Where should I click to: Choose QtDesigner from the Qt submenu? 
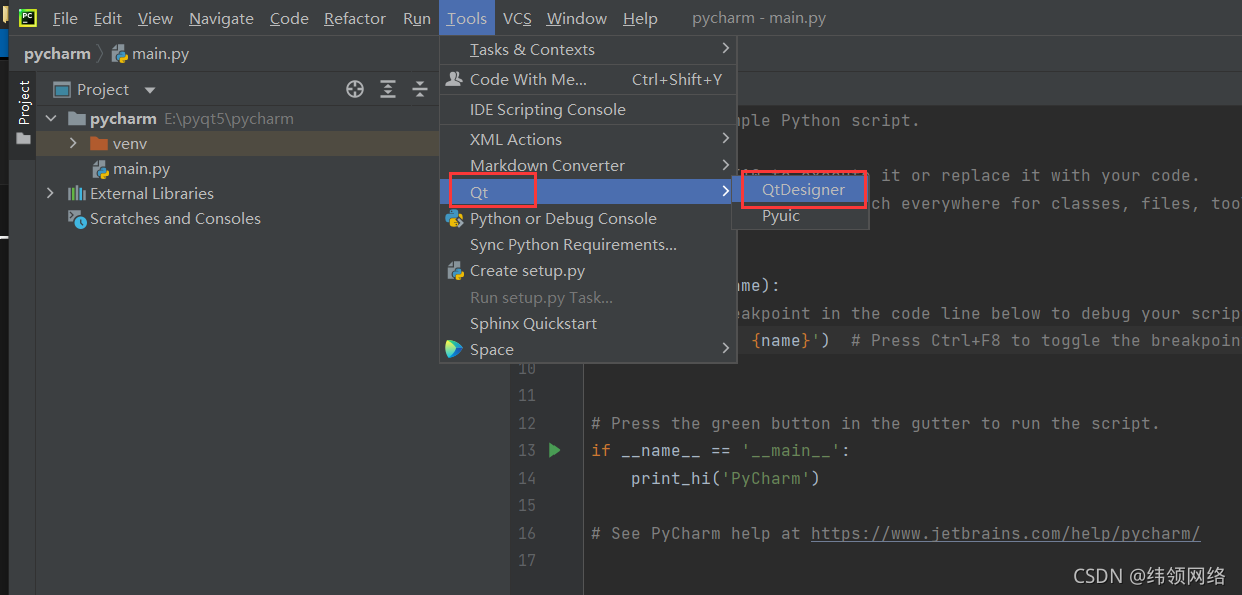[801, 189]
